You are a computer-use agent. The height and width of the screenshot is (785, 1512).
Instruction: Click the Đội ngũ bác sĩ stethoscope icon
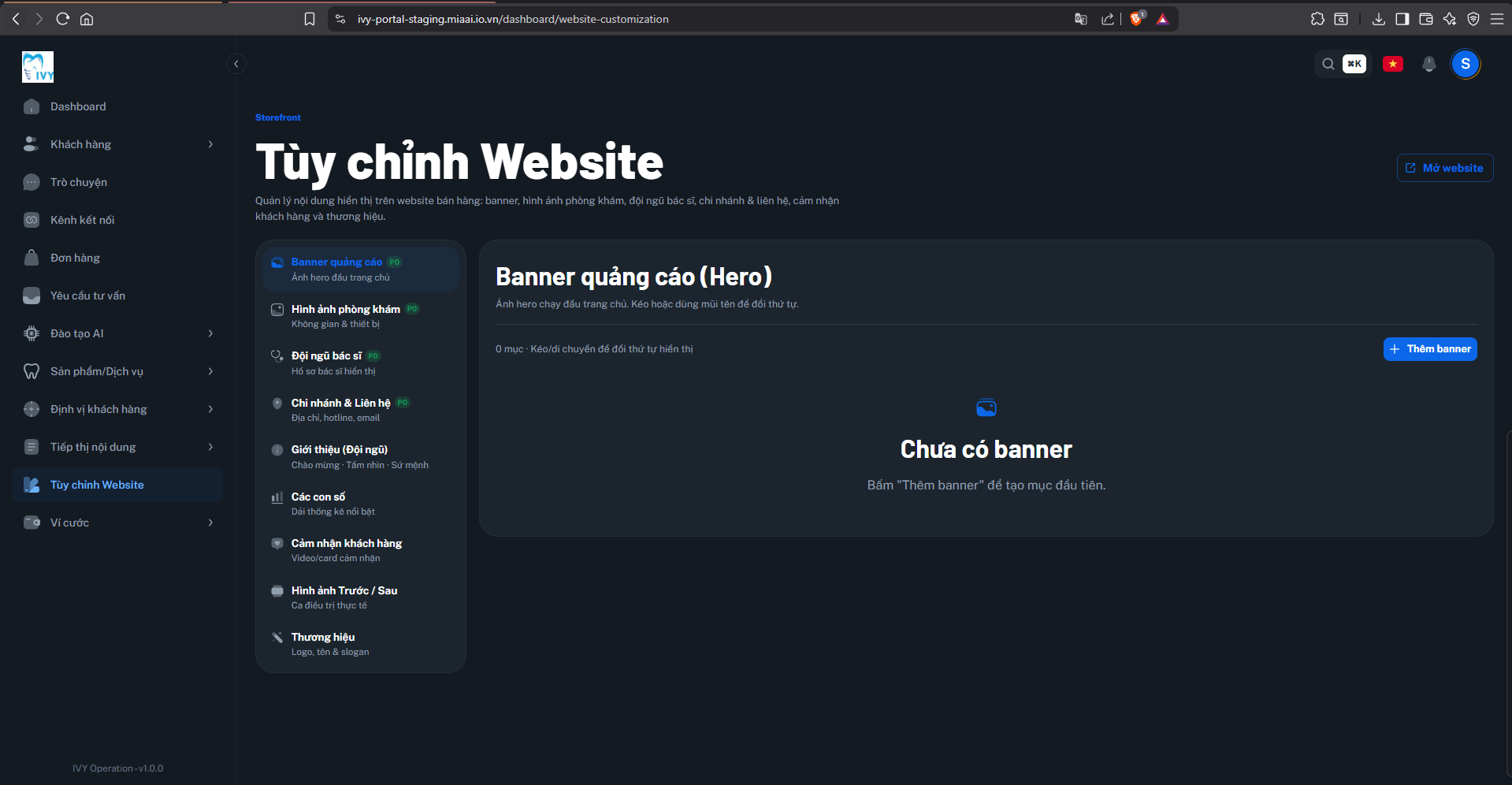(277, 356)
